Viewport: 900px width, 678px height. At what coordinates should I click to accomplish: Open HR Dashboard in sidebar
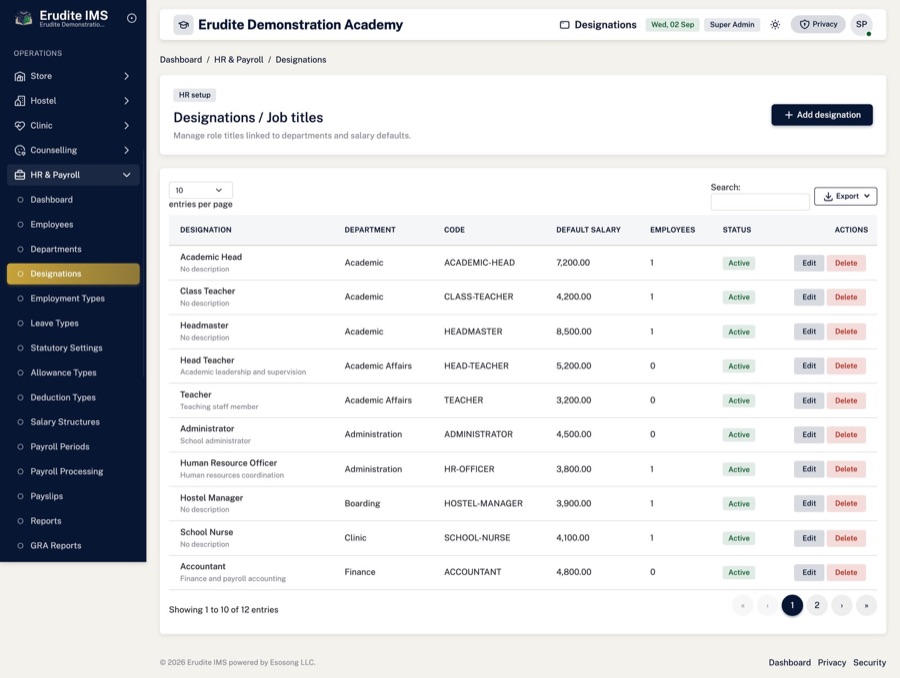pyautogui.click(x=73, y=200)
